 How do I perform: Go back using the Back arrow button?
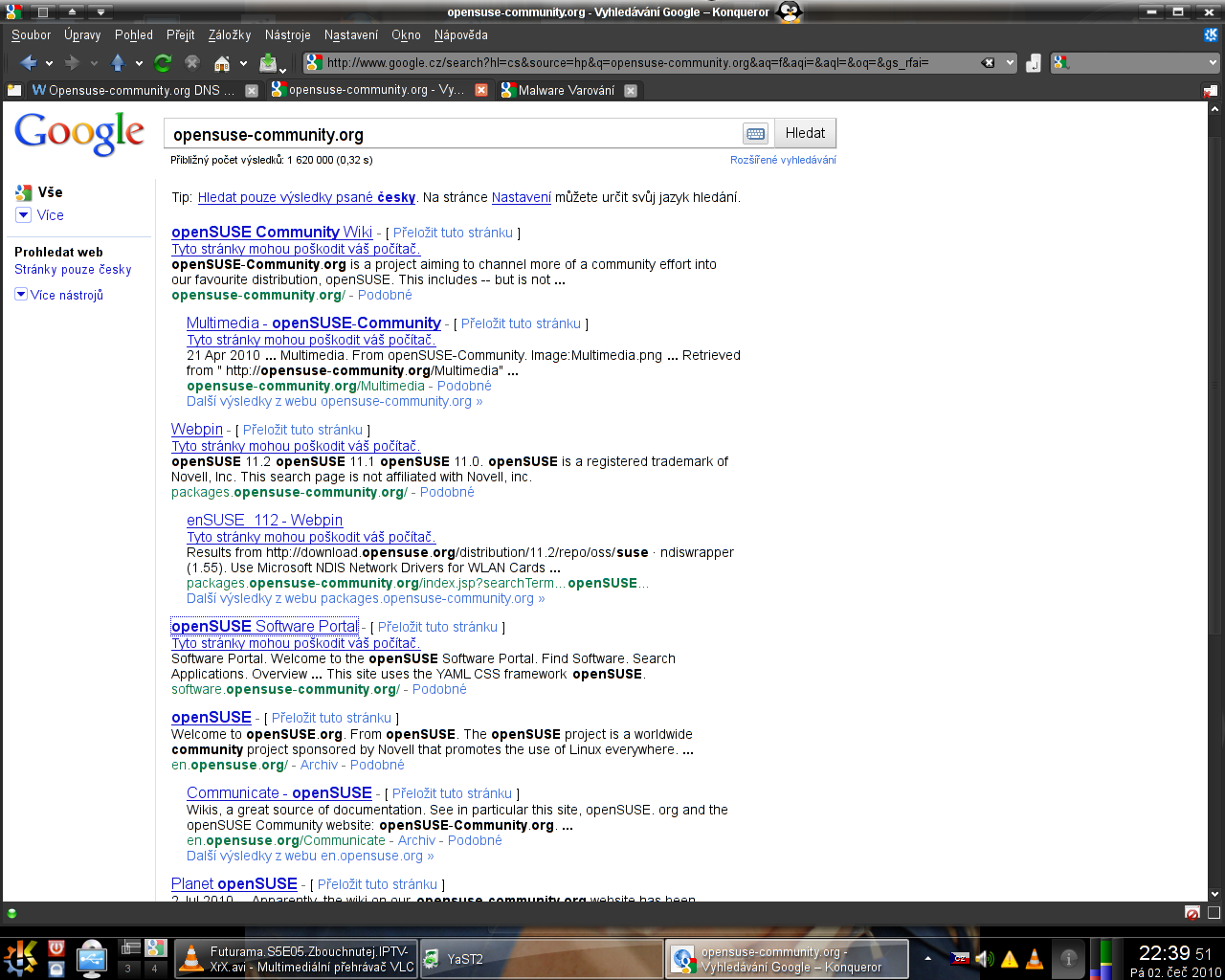pos(28,63)
